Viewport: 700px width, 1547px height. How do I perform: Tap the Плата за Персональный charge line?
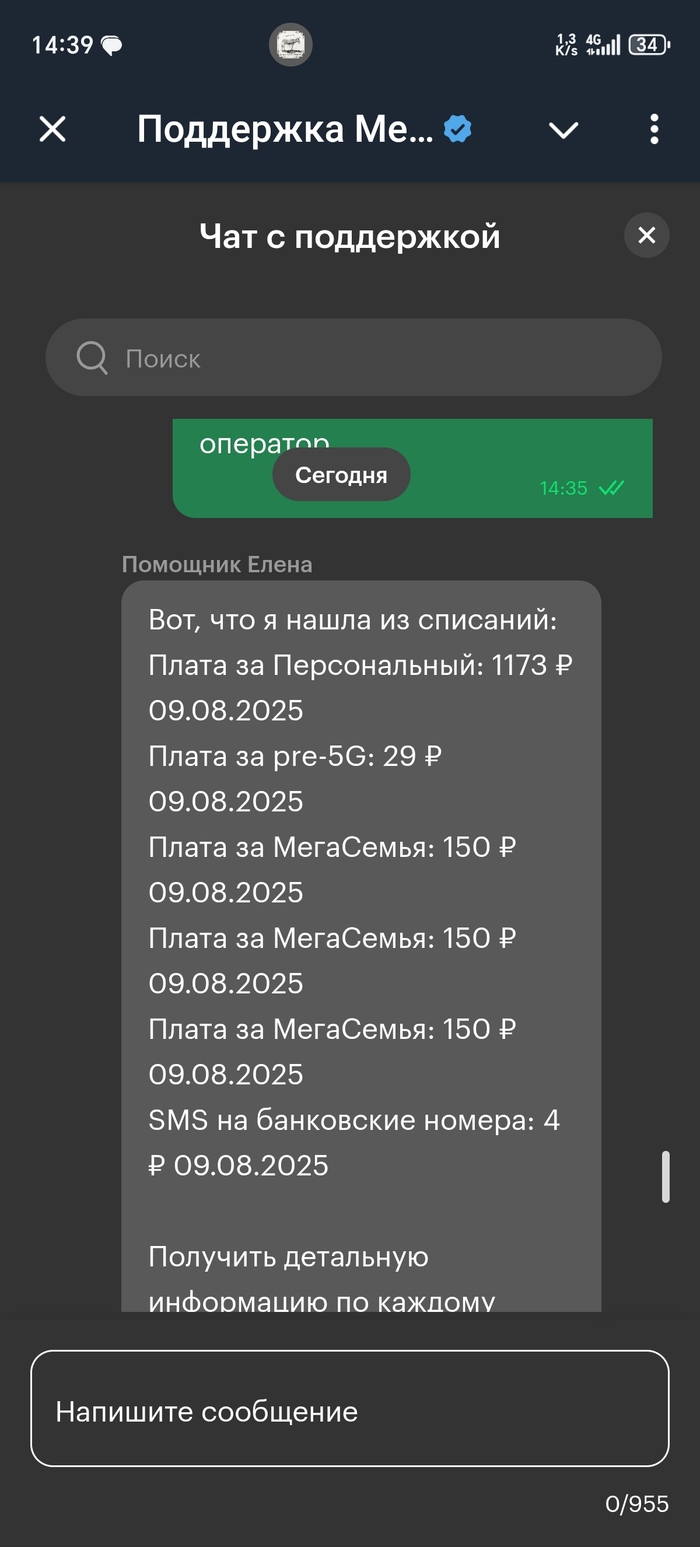(x=360, y=665)
